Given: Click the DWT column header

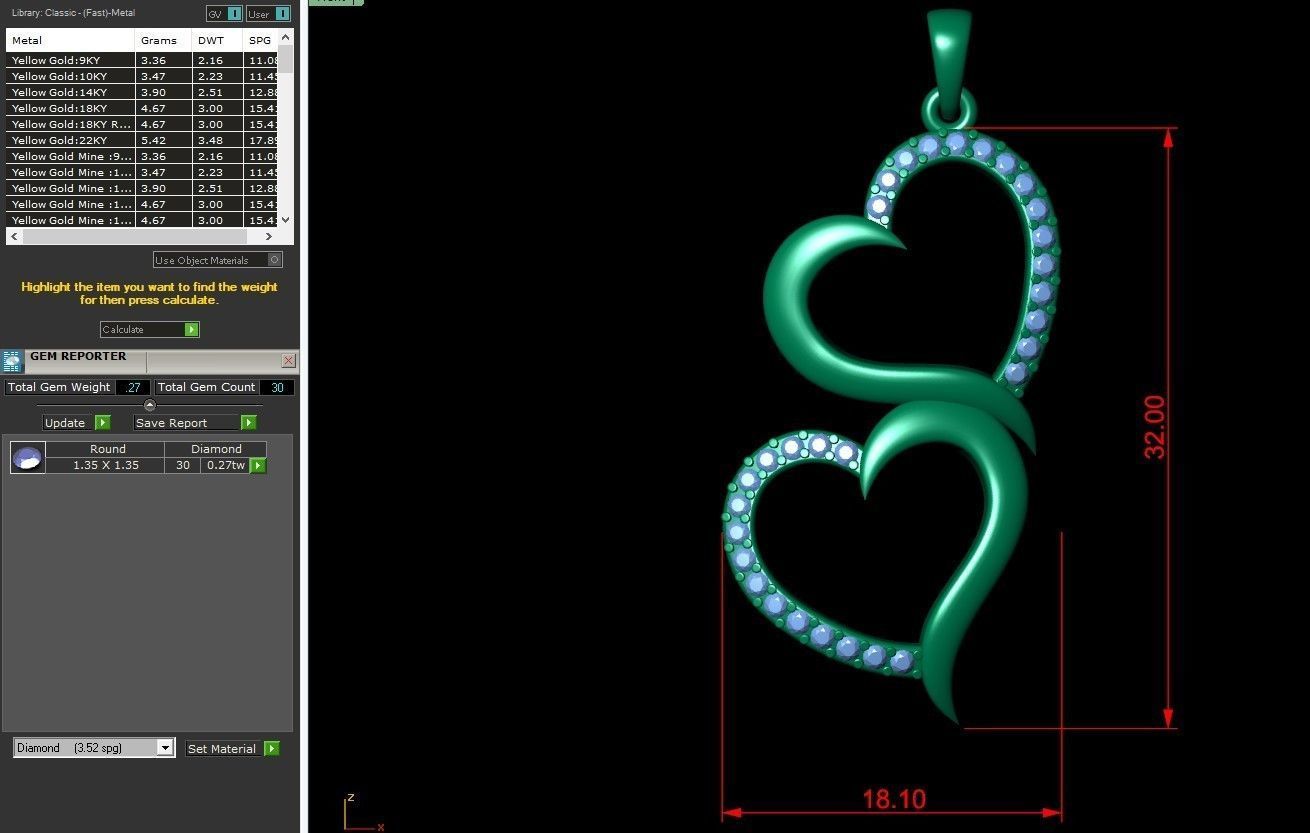Looking at the screenshot, I should coord(218,41).
